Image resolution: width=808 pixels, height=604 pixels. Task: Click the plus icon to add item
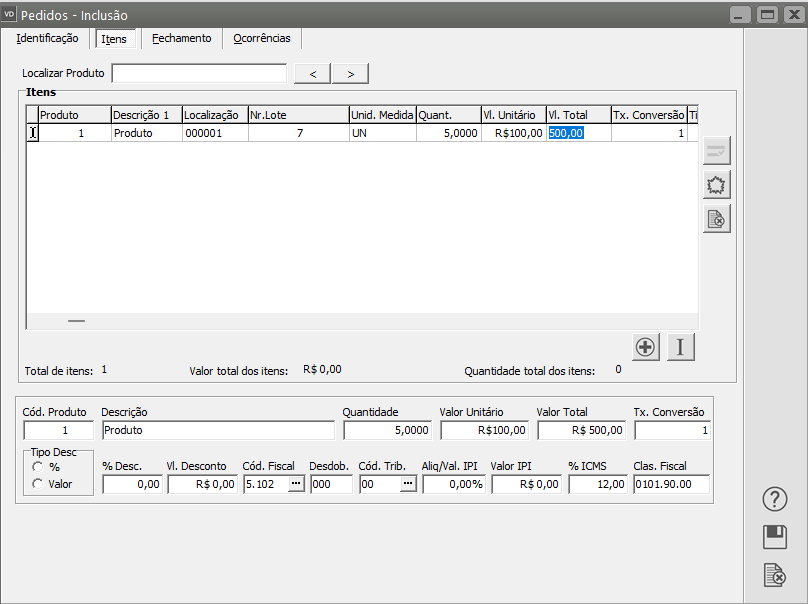point(646,347)
